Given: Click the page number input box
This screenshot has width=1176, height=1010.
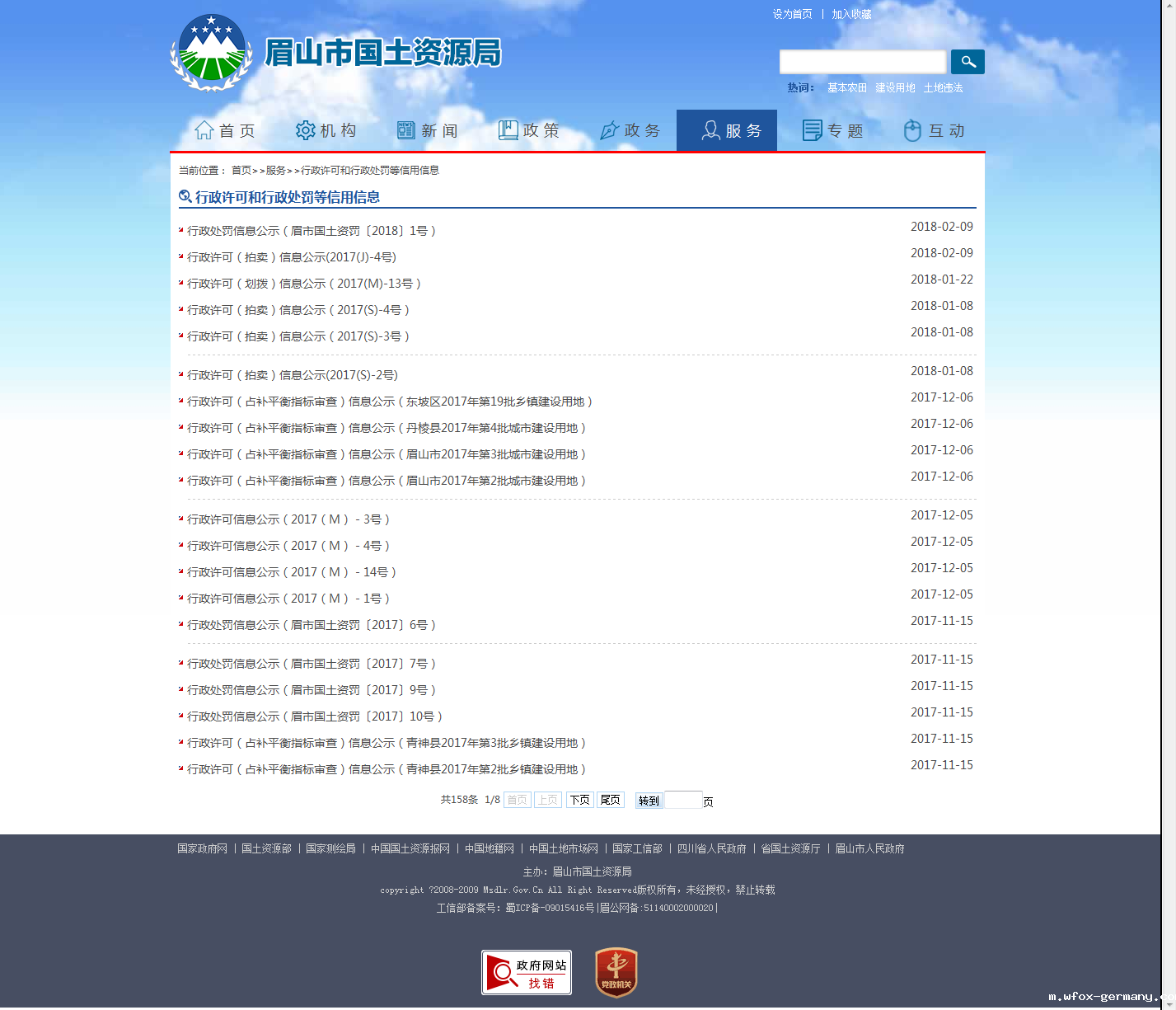Looking at the screenshot, I should [683, 800].
